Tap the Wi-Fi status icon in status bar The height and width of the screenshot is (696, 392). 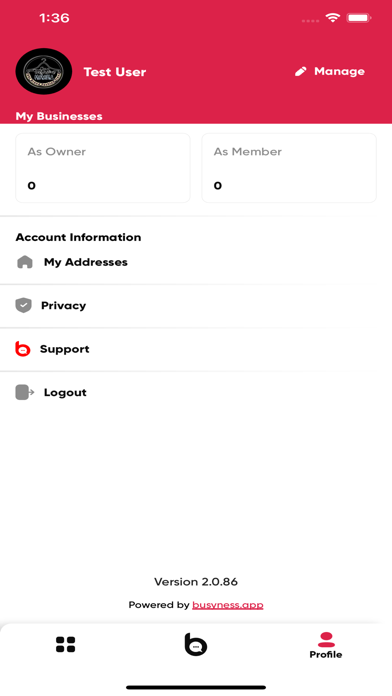[x=332, y=18]
